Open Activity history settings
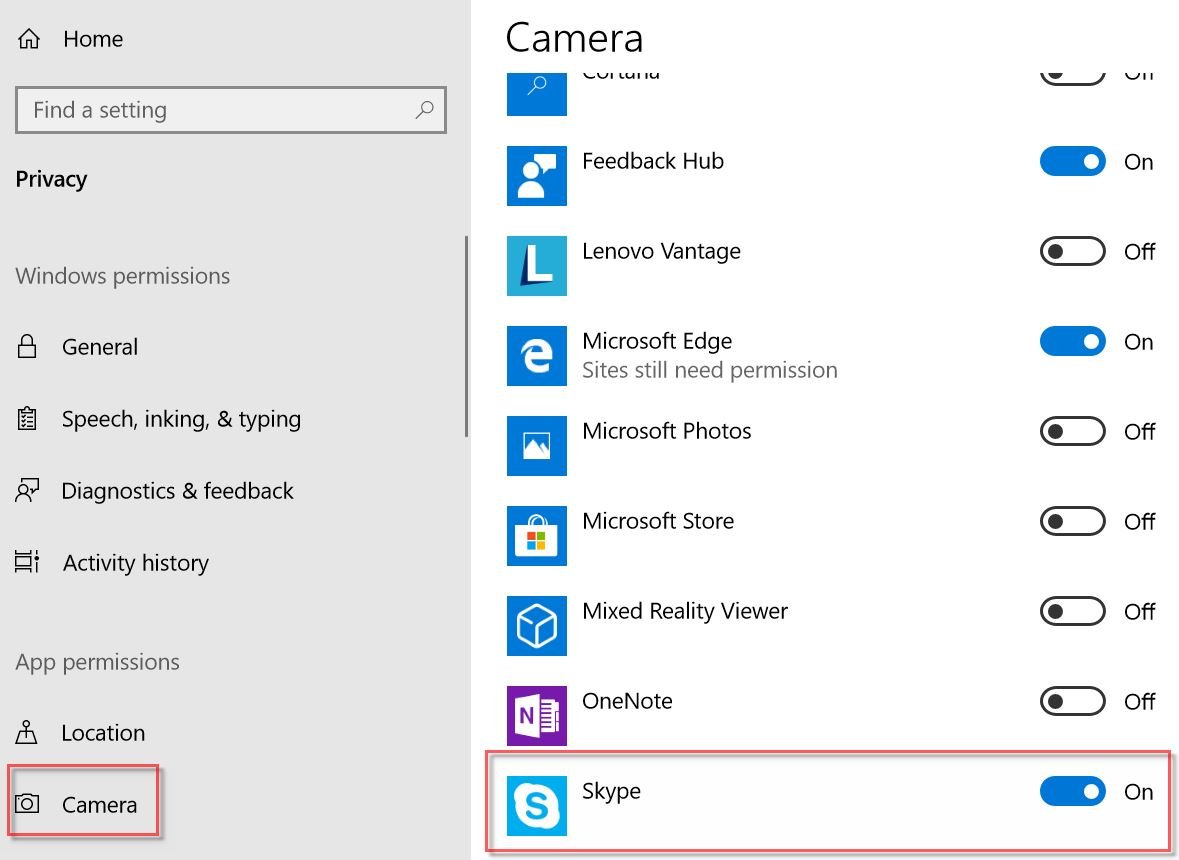 coord(135,562)
